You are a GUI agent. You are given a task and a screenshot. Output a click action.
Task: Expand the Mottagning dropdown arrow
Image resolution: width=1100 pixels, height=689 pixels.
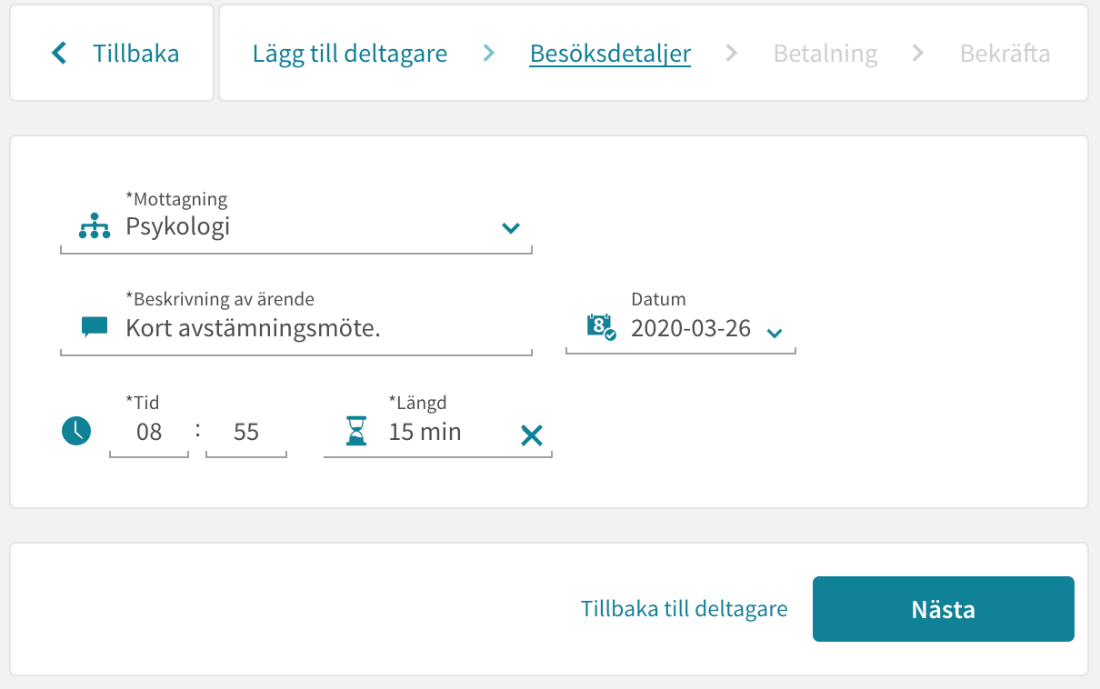pyautogui.click(x=511, y=228)
